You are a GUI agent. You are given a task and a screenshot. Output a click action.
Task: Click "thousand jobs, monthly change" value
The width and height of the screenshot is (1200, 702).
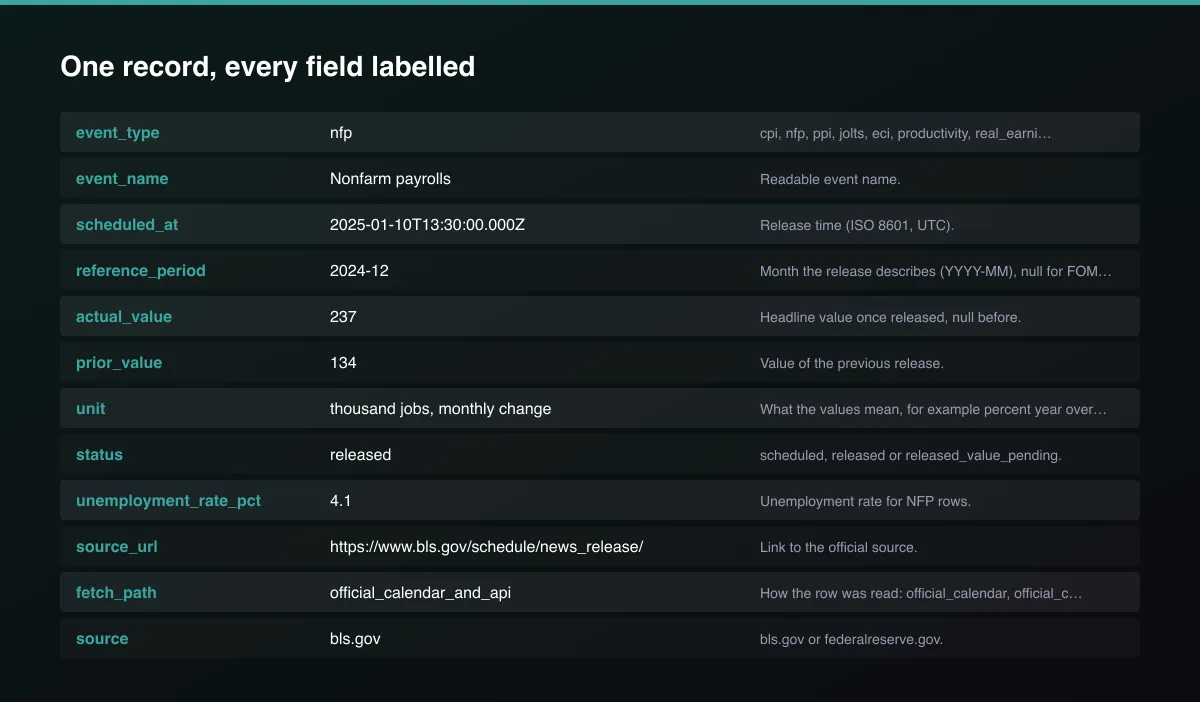[440, 409]
